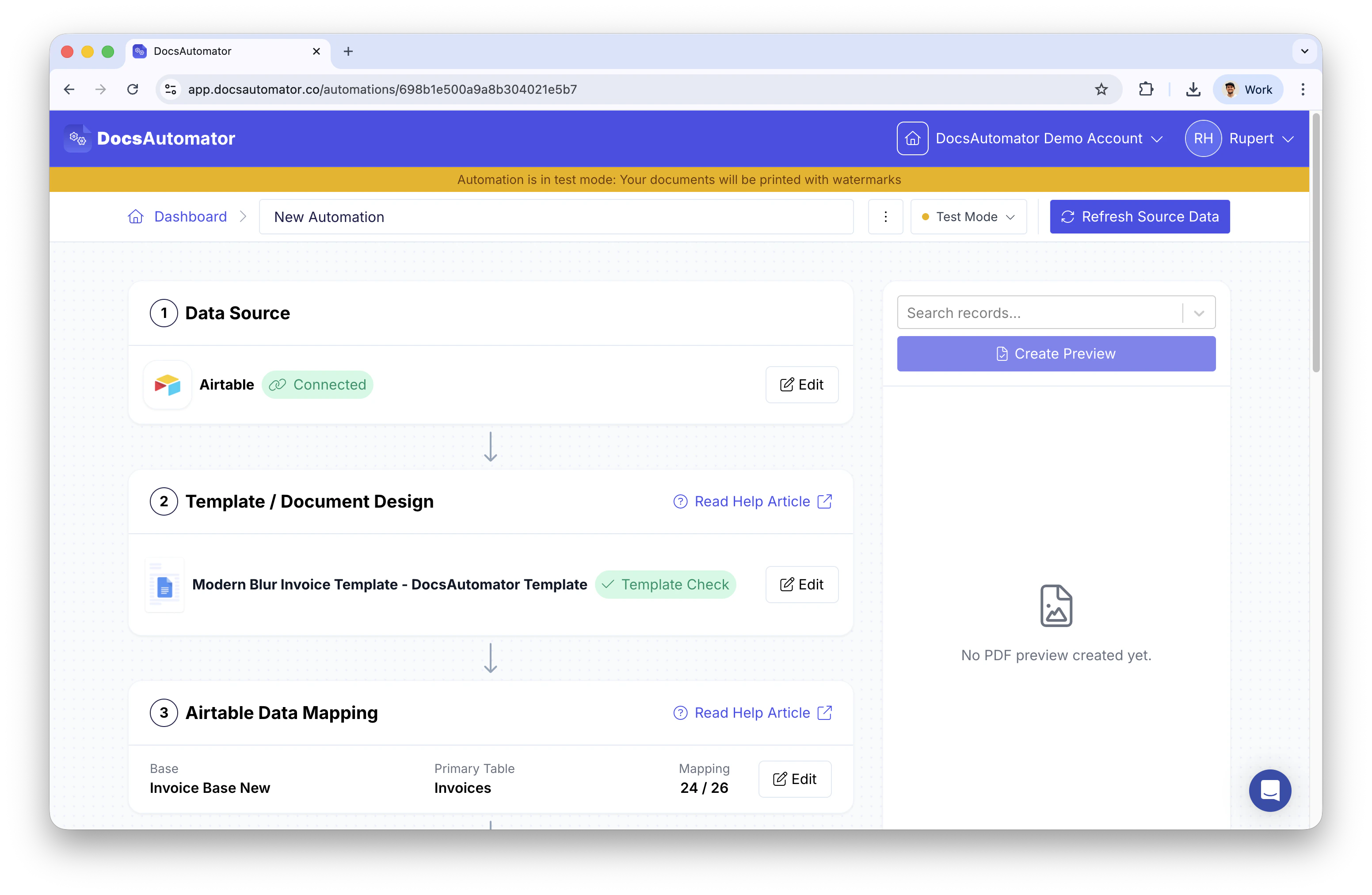Image resolution: width=1372 pixels, height=895 pixels.
Task: Expand the Test Mode dropdown
Action: (x=968, y=217)
